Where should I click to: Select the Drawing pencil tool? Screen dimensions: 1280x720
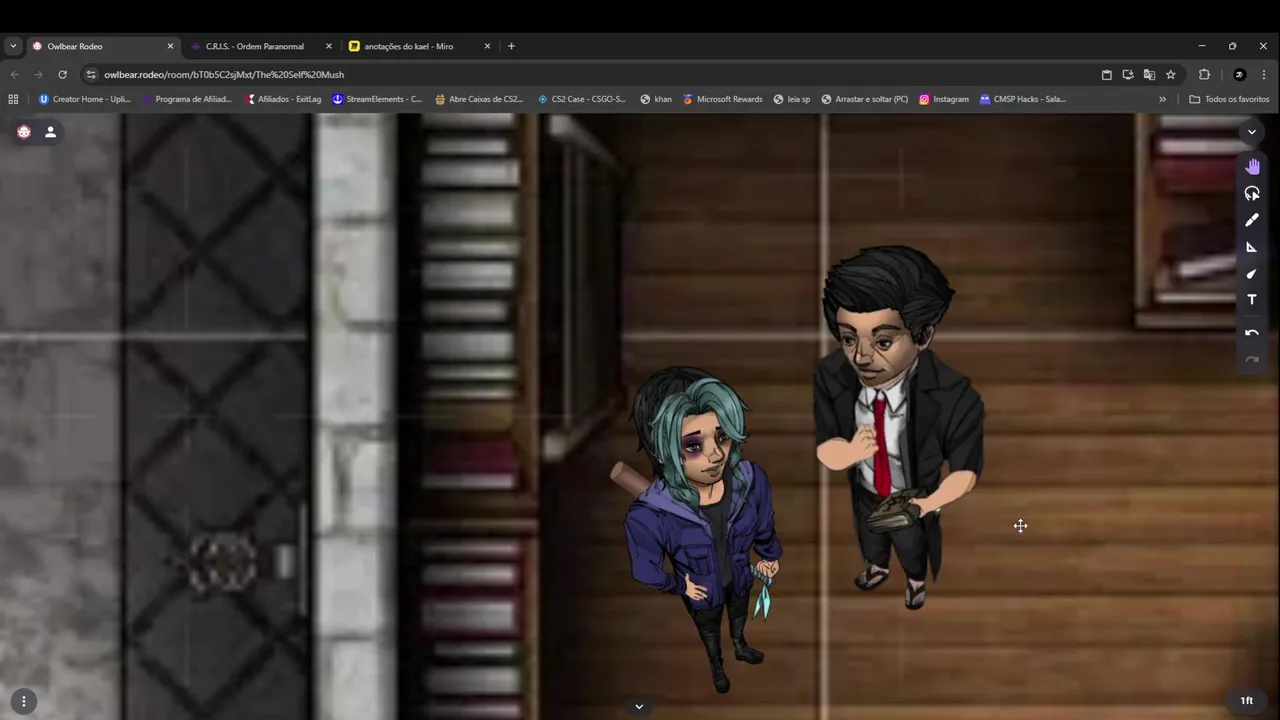coord(1252,220)
